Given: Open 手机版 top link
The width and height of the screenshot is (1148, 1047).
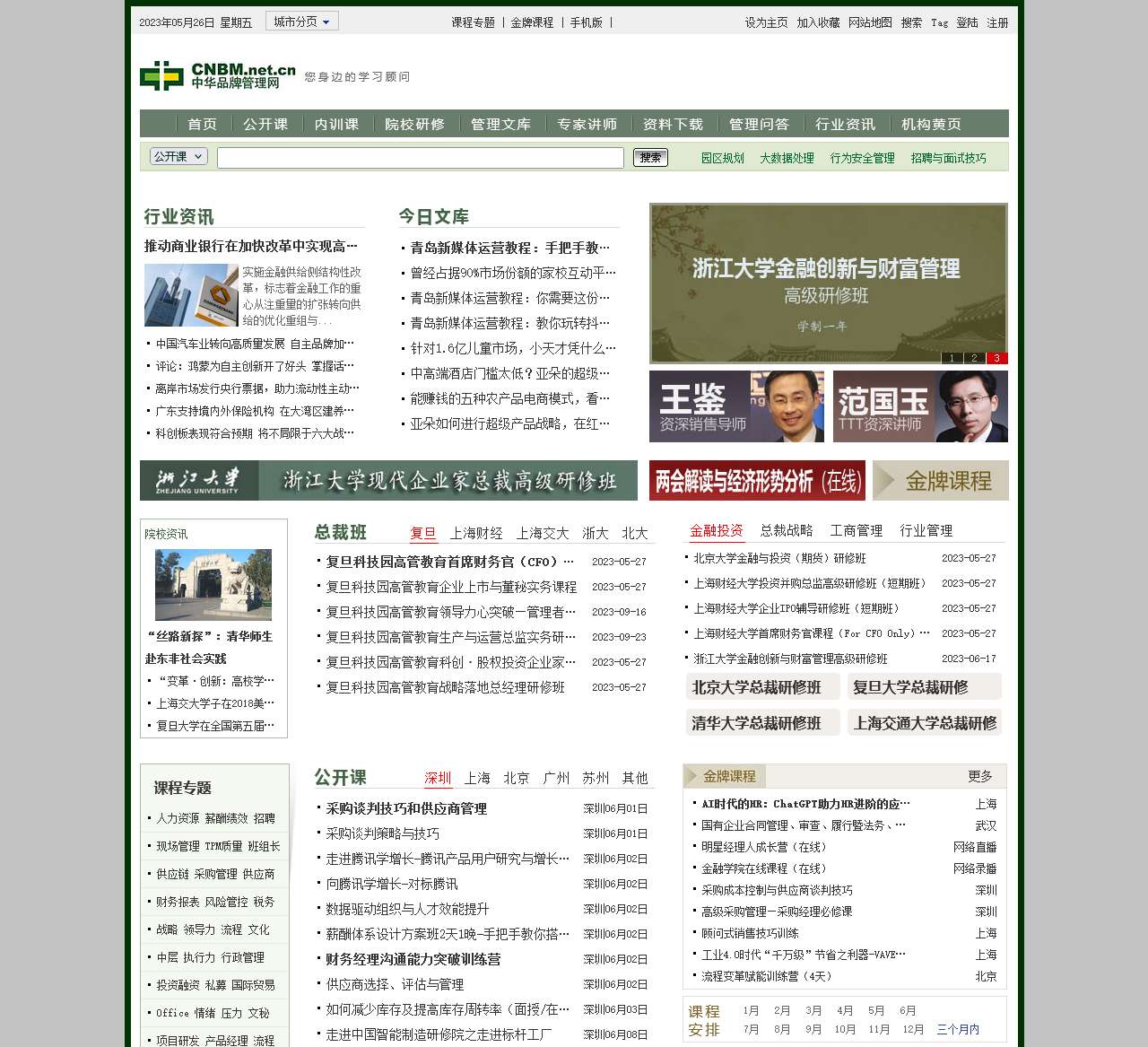Looking at the screenshot, I should [x=586, y=22].
